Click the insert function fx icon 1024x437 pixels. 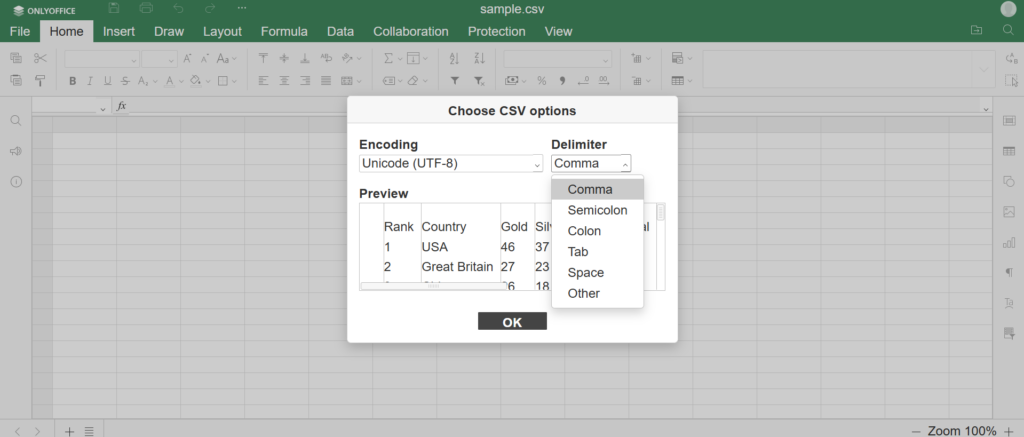122,106
